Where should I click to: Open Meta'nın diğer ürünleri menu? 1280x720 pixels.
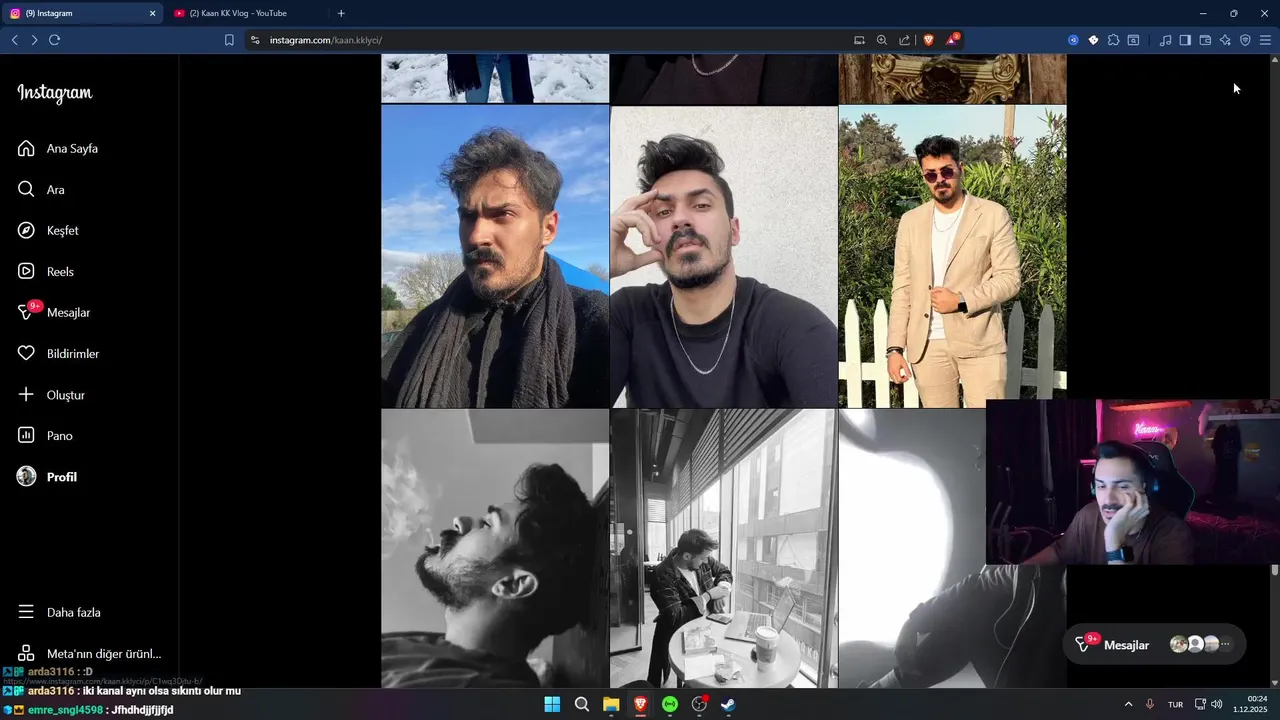pos(89,653)
